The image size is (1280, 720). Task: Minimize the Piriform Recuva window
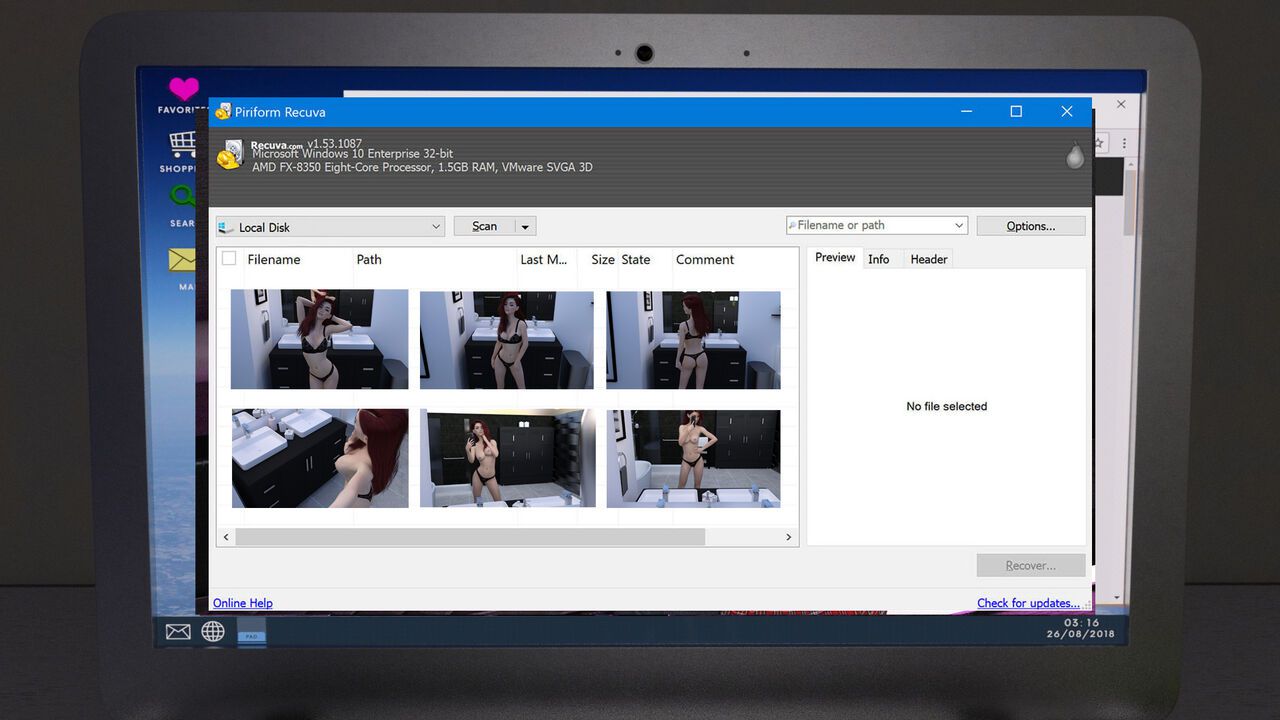point(966,112)
